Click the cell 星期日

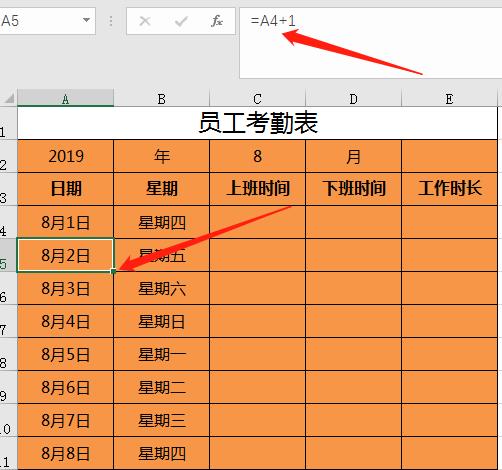[x=161, y=321]
